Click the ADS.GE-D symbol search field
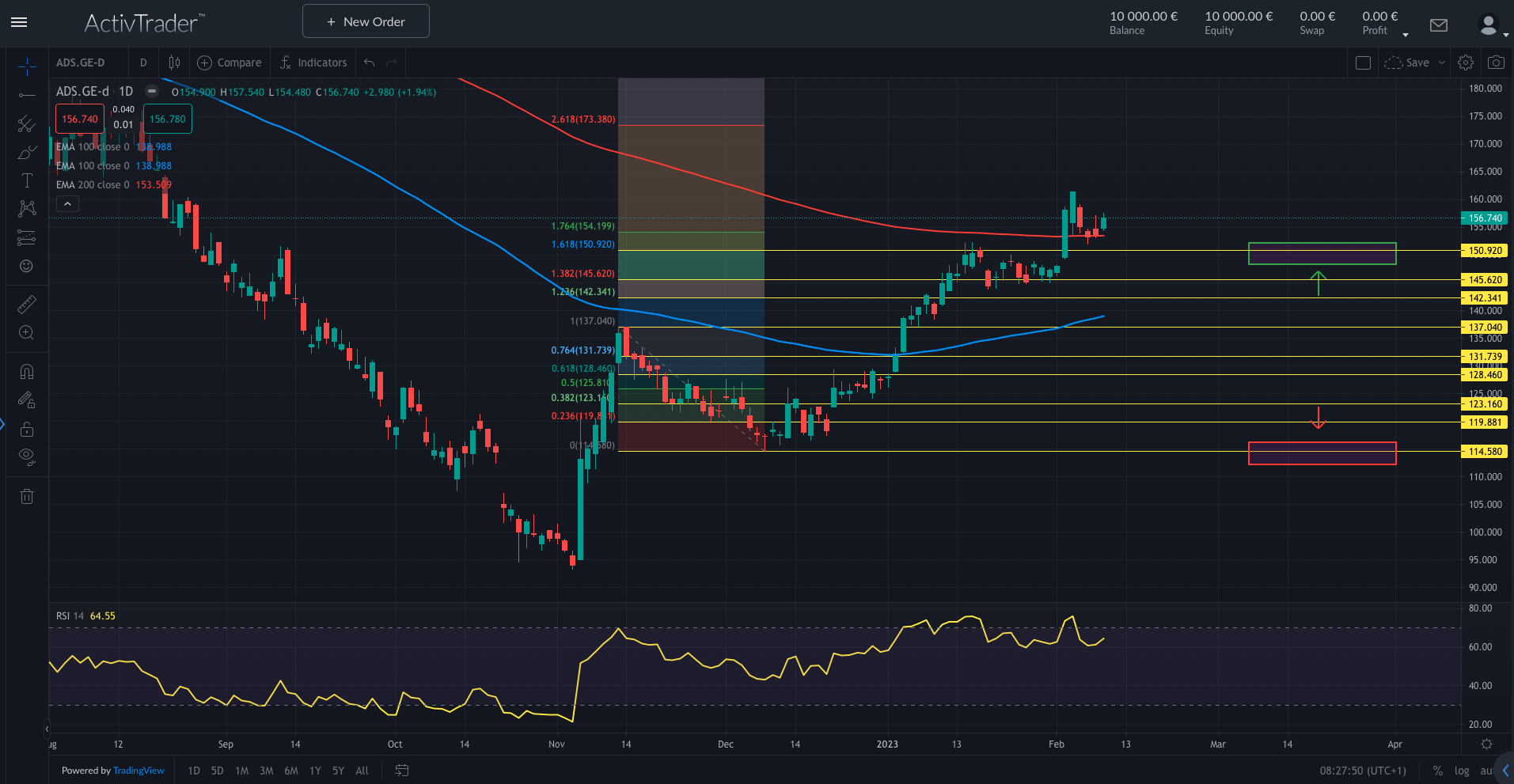Image resolution: width=1514 pixels, height=784 pixels. point(81,62)
